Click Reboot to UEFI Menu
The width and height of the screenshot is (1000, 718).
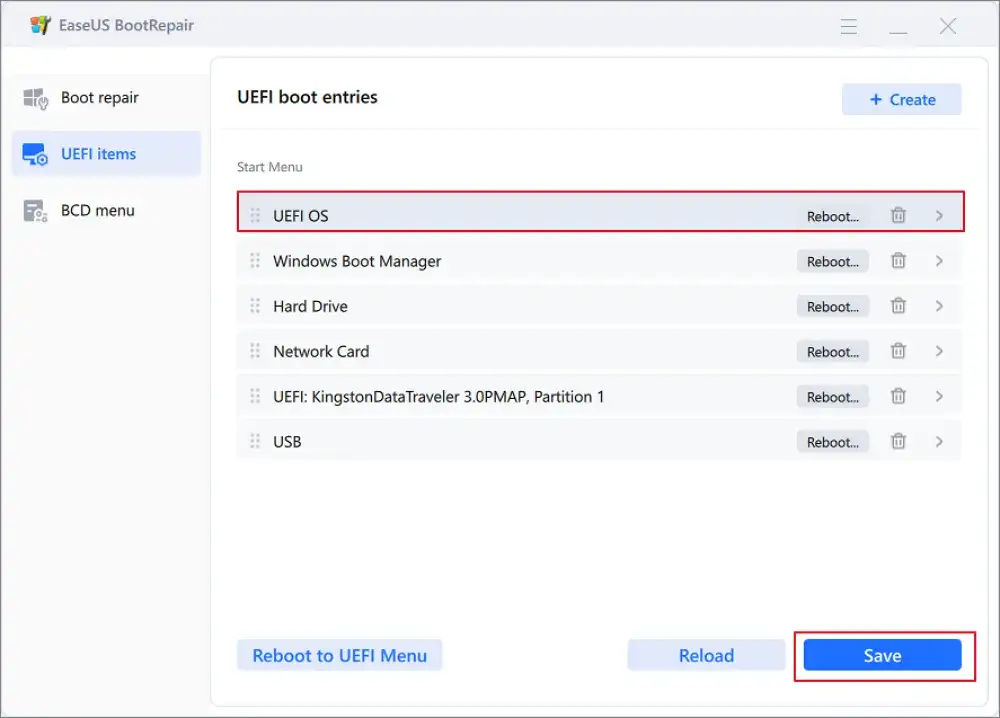click(339, 655)
